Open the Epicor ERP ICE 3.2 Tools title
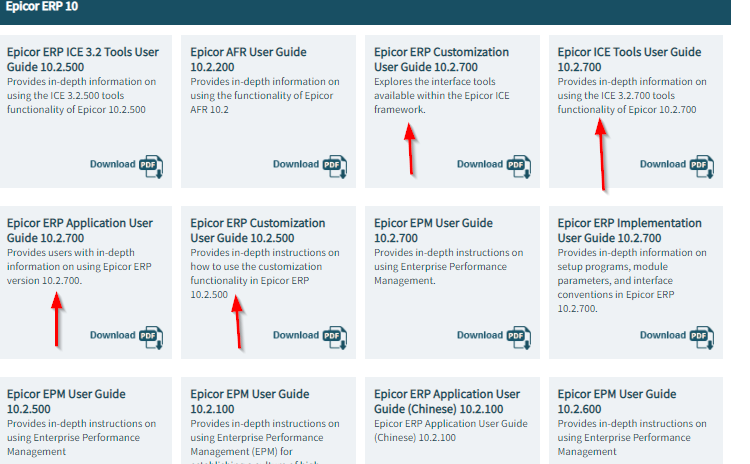The width and height of the screenshot is (750, 464). click(x=83, y=59)
